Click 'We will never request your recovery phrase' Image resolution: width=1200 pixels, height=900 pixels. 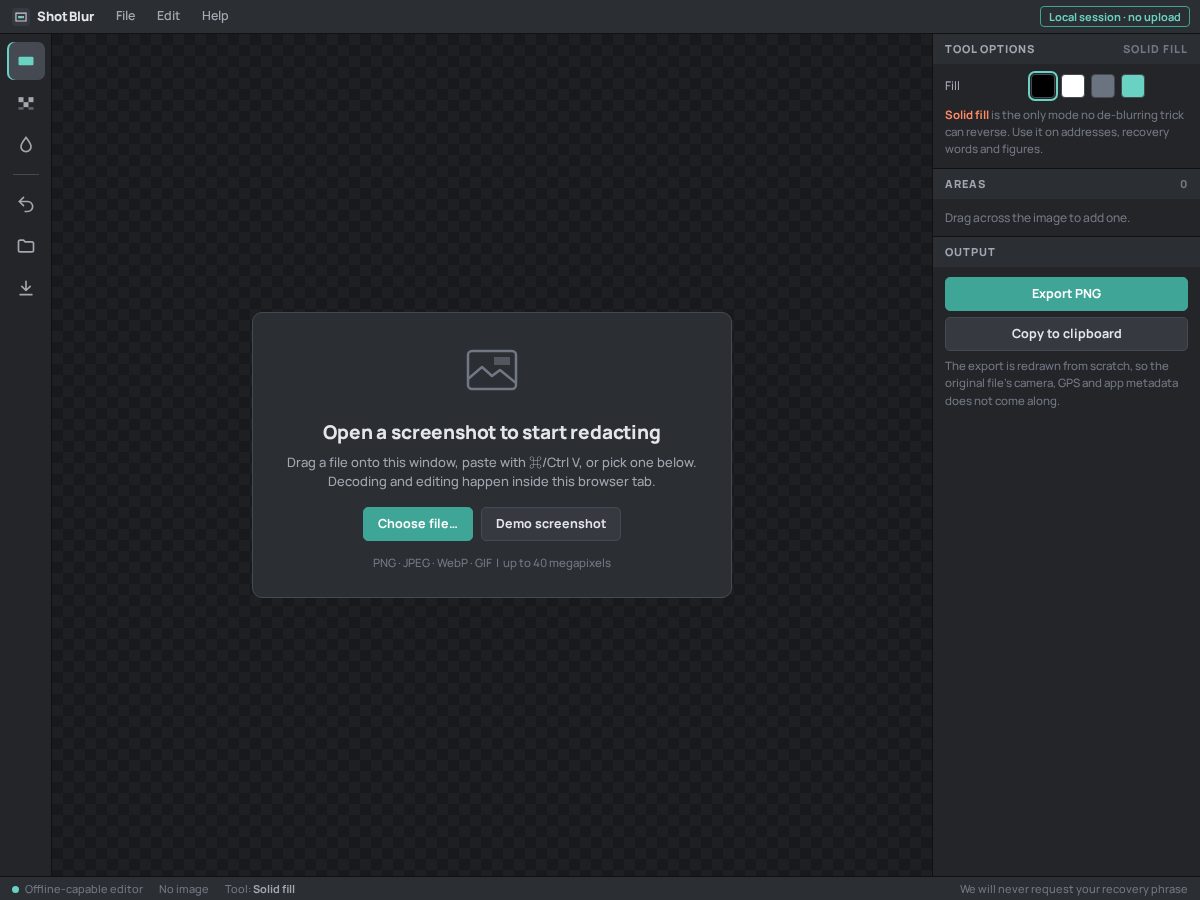[x=1074, y=889]
